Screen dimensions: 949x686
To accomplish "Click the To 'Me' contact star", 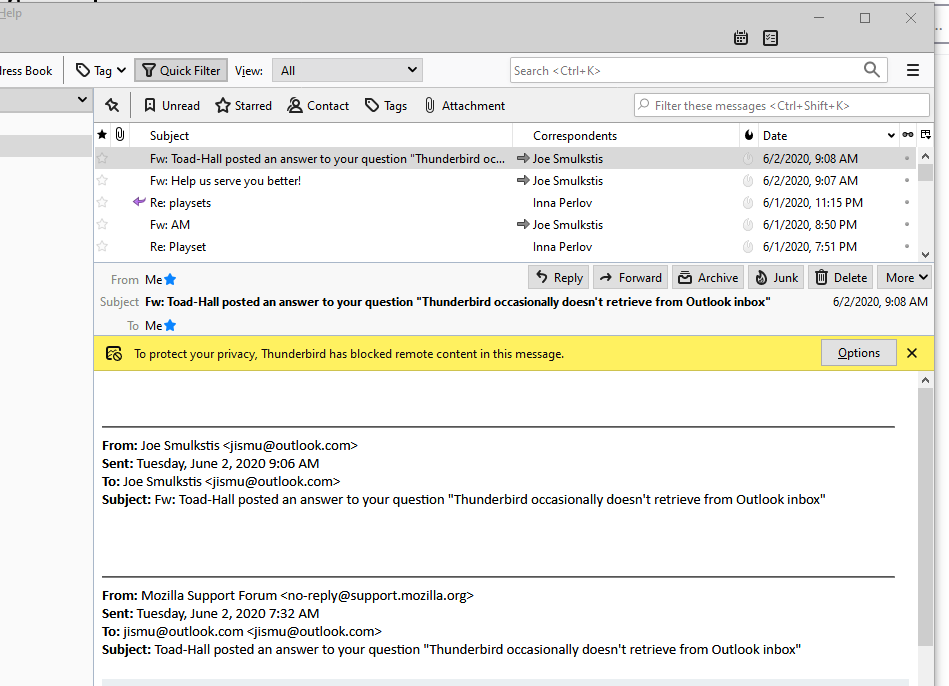I will (171, 325).
